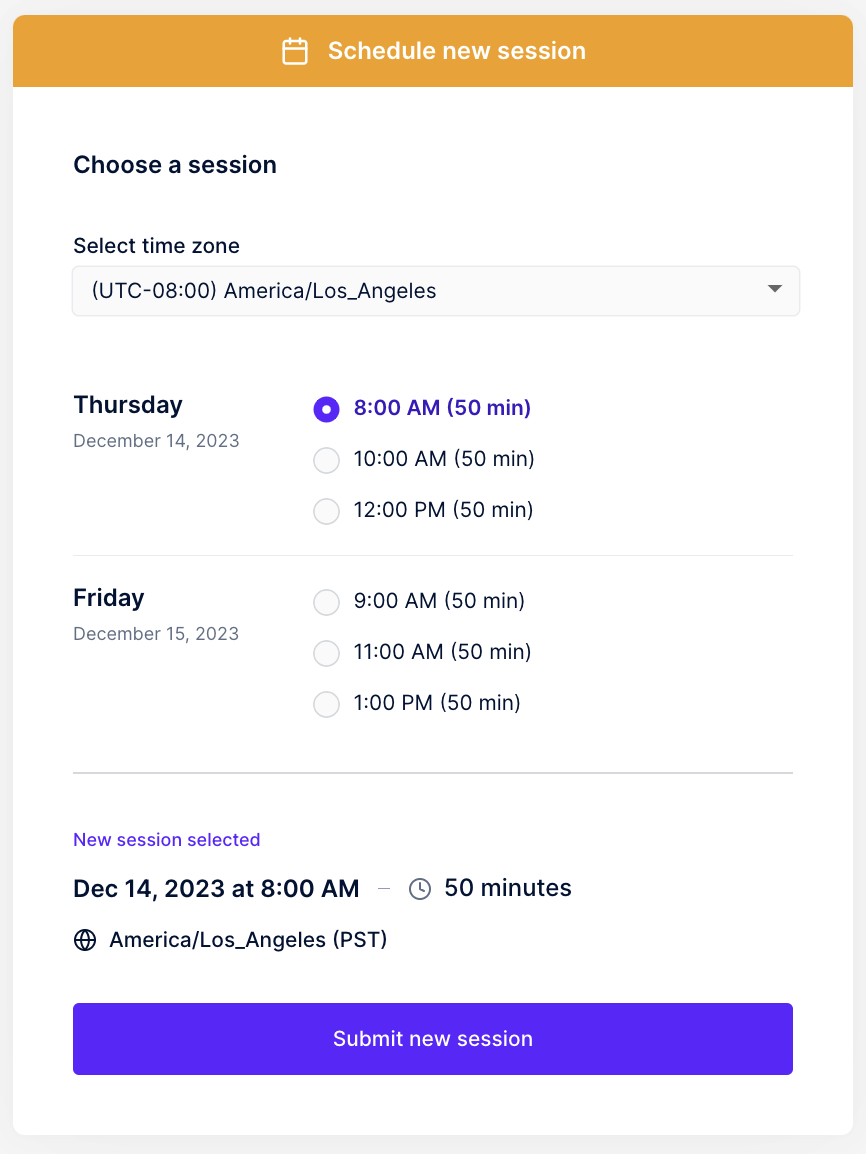Click the clock icon beside 50 minutes
Image resolution: width=866 pixels, height=1154 pixels.
pos(419,888)
